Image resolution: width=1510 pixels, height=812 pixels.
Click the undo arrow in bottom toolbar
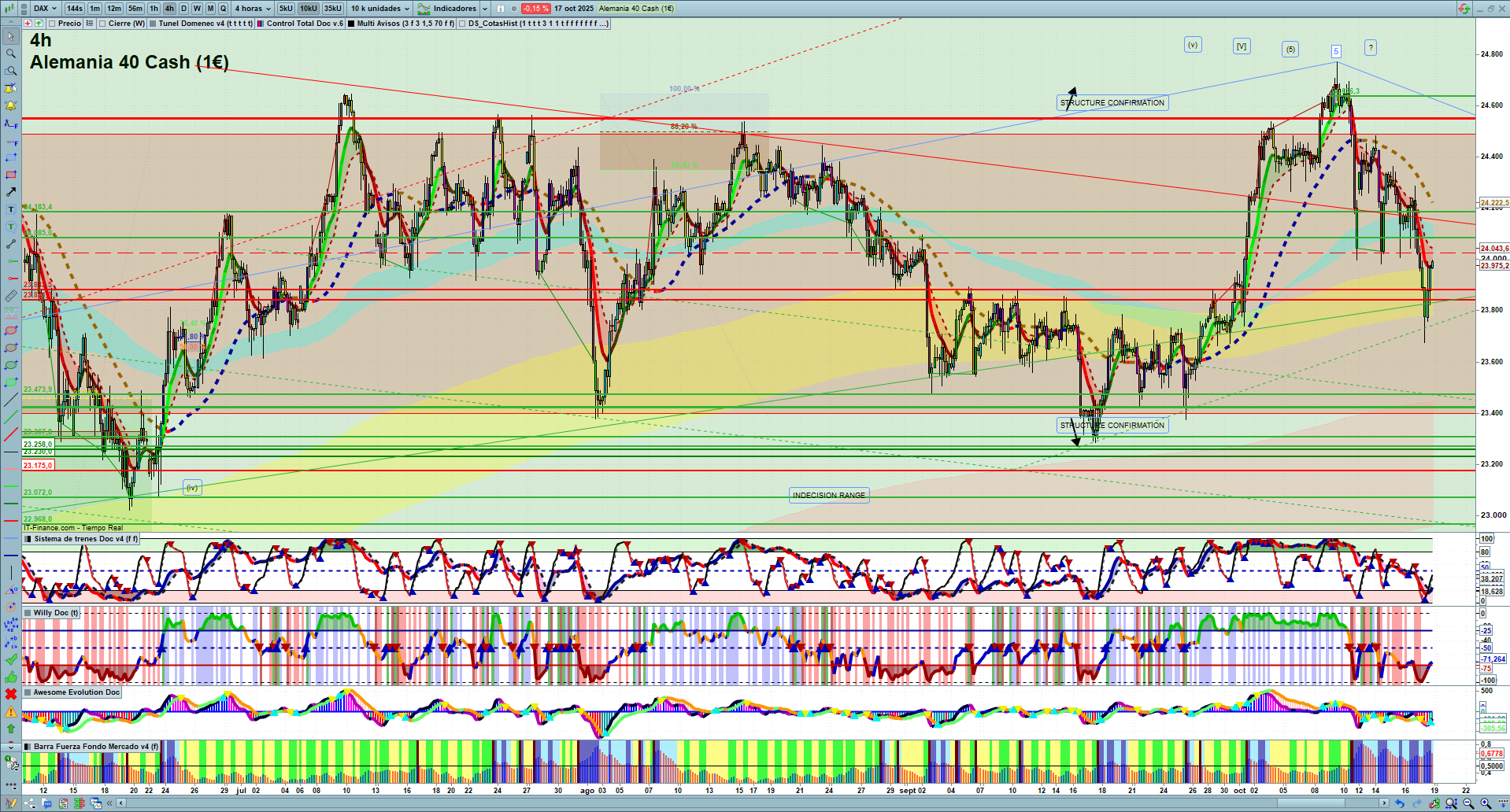1399,803
